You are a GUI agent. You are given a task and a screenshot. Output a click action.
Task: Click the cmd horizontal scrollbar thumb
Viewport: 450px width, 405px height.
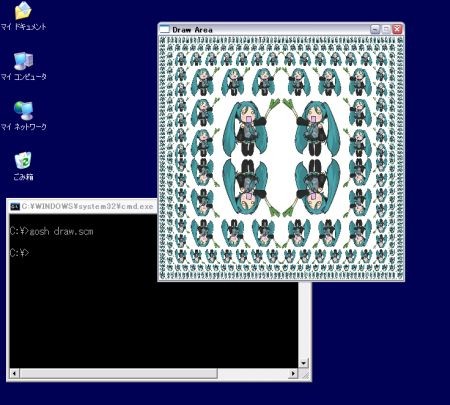pos(118,373)
